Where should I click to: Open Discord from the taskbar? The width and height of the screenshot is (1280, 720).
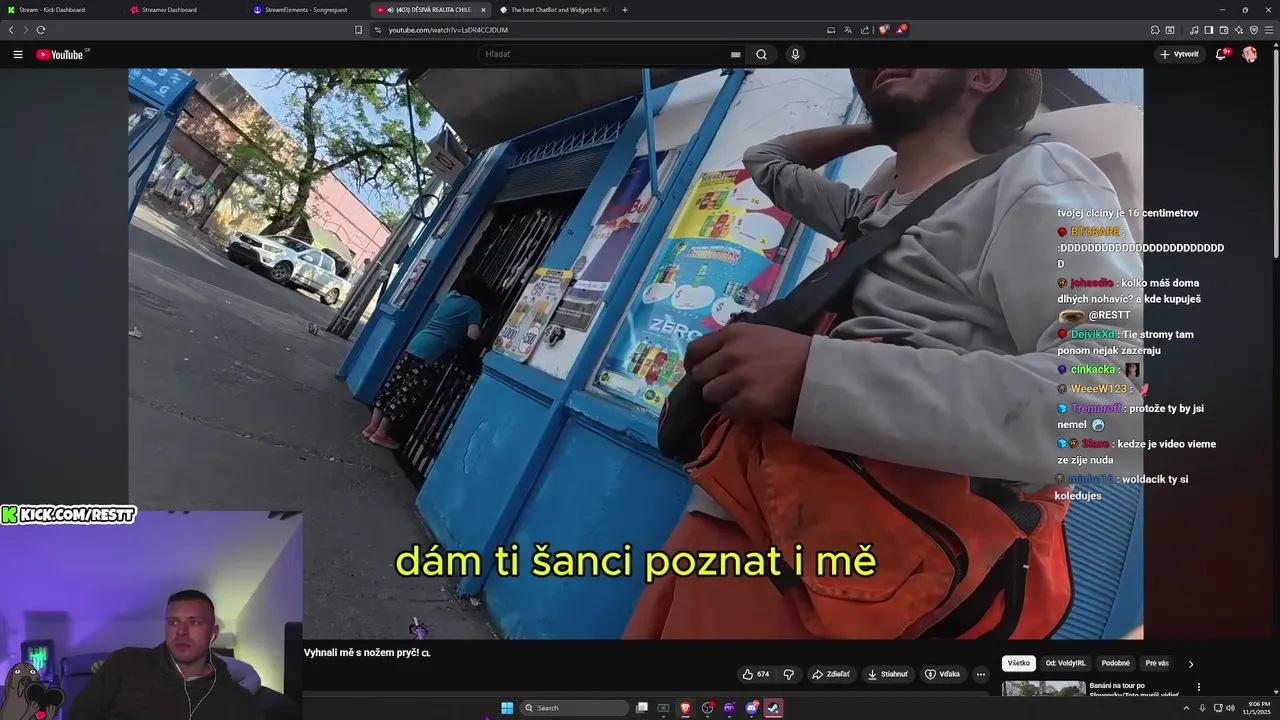pos(752,708)
